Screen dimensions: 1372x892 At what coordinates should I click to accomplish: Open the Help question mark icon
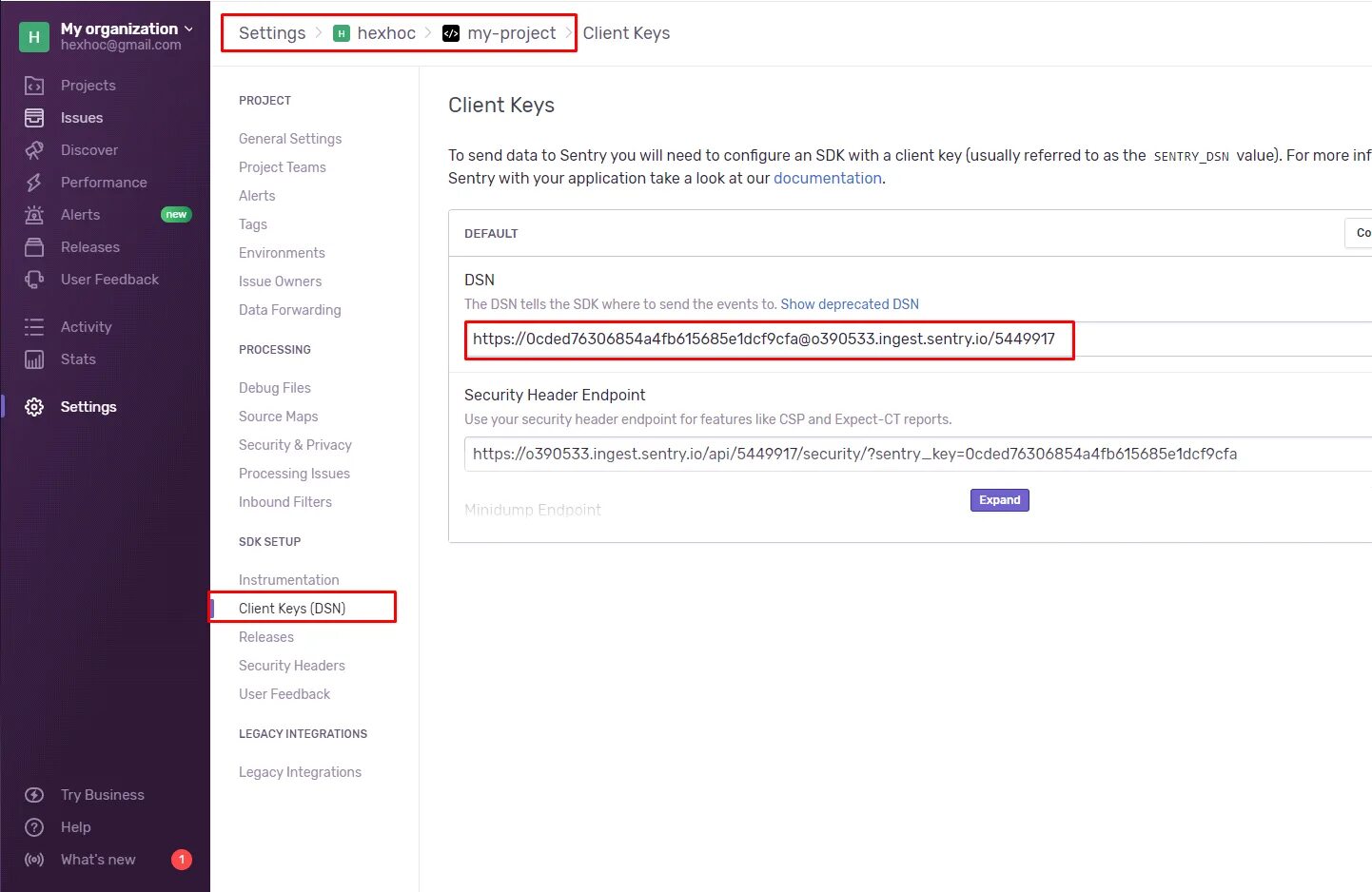tap(34, 827)
